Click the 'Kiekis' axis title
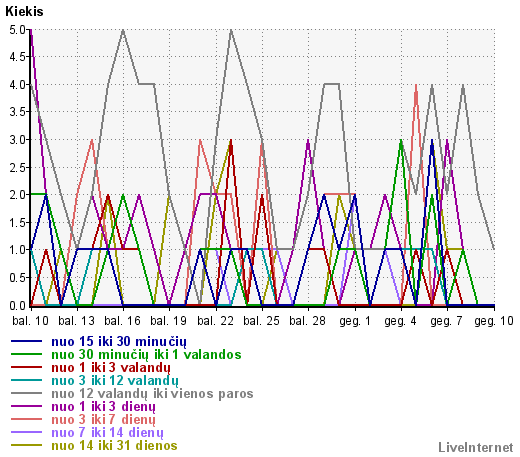This screenshot has height=457, width=520. click(24, 12)
